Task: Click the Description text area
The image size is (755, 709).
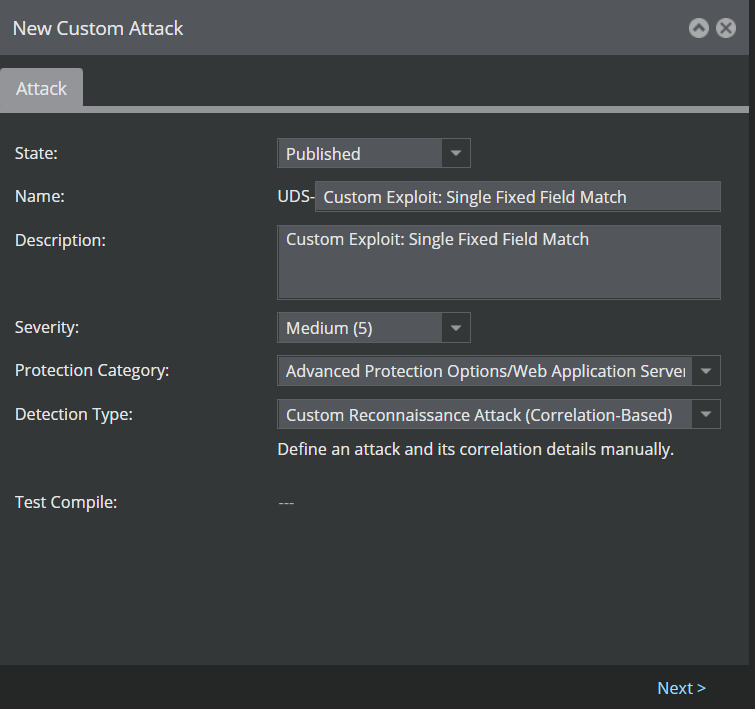Action: (499, 263)
